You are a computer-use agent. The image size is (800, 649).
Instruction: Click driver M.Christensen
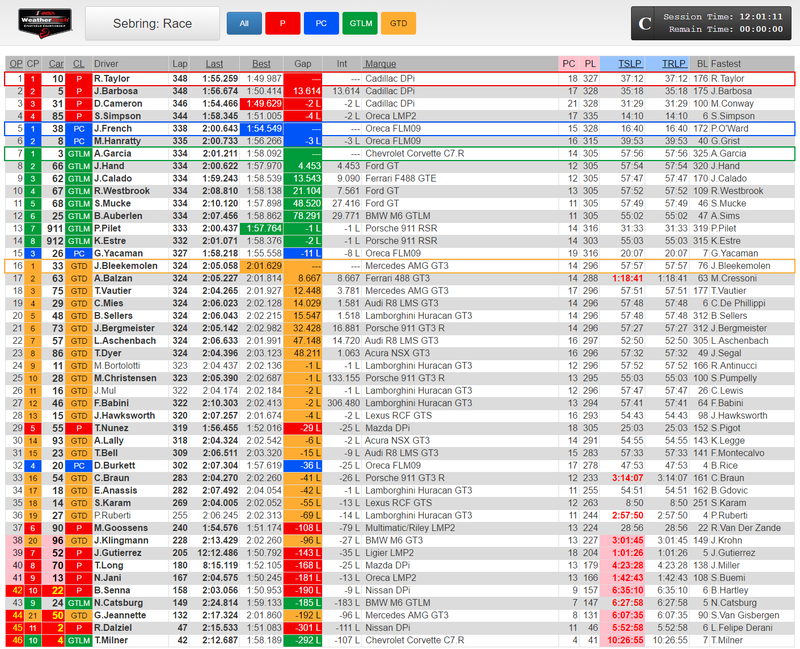pos(126,379)
